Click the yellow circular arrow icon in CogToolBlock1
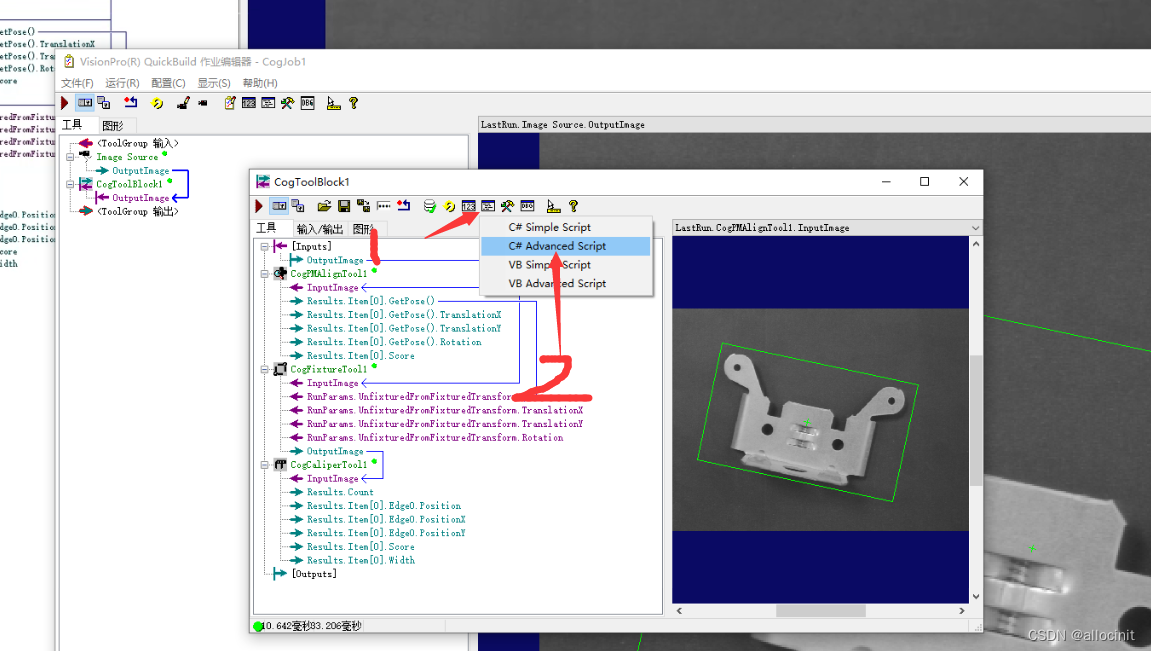The width and height of the screenshot is (1151, 651). [x=449, y=206]
